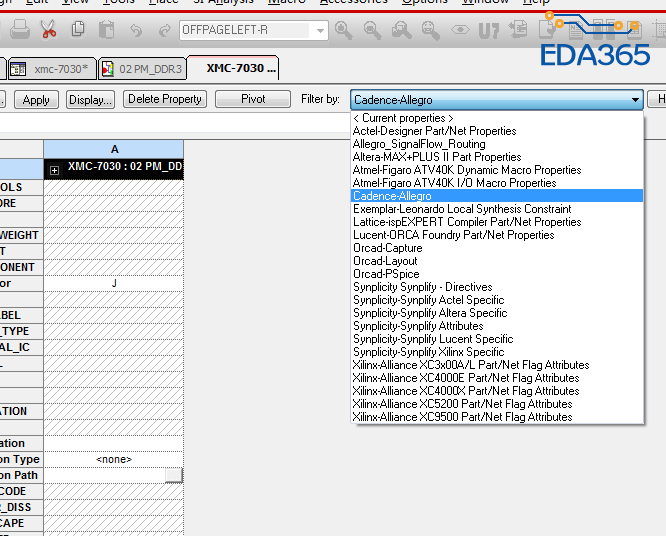Click the browse button in Path row
This screenshot has width=666, height=536.
174,475
